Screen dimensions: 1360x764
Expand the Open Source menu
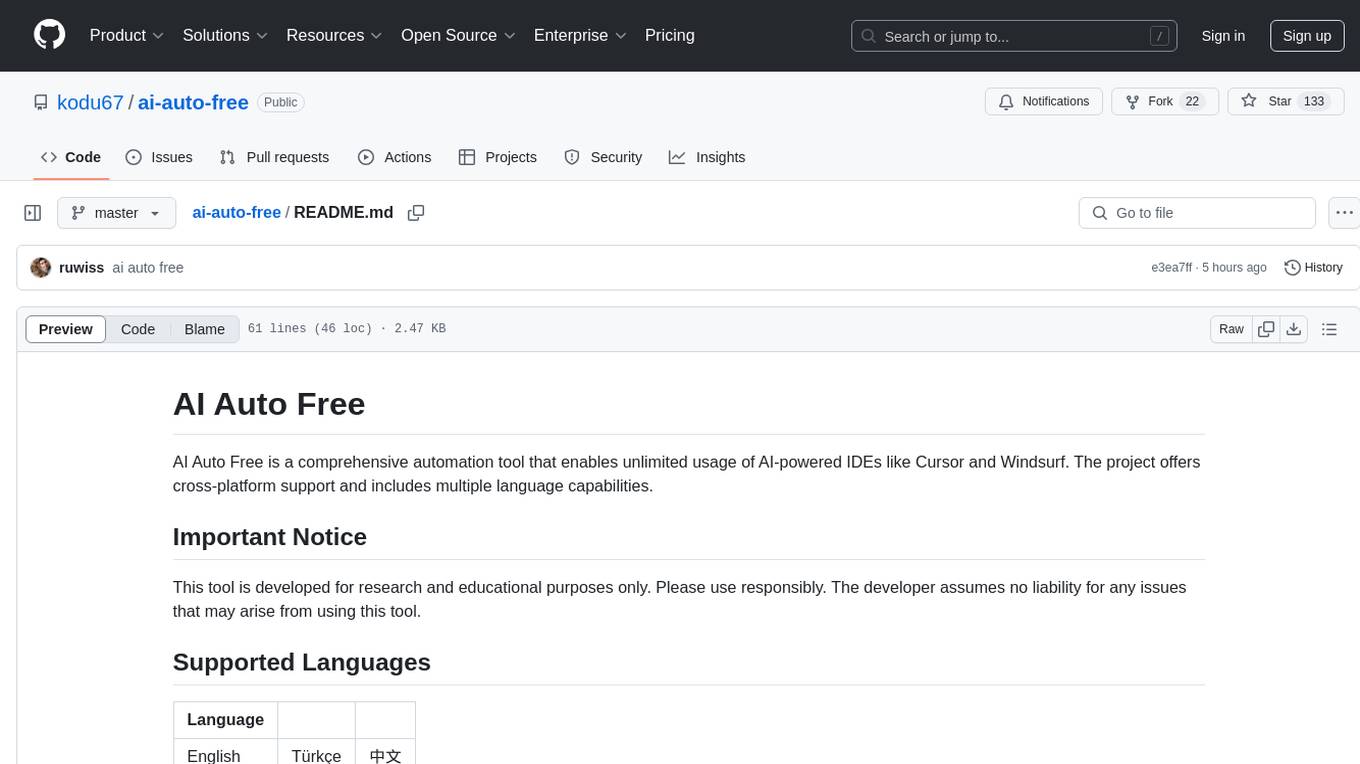coord(458,35)
